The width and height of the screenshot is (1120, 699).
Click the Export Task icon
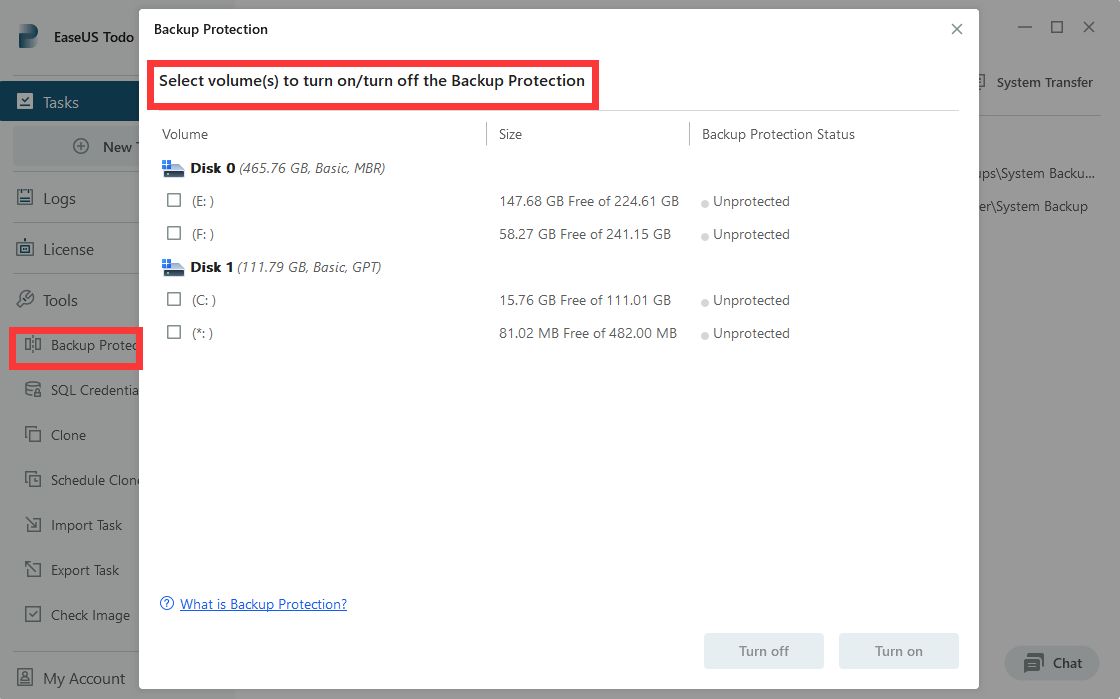[33, 570]
